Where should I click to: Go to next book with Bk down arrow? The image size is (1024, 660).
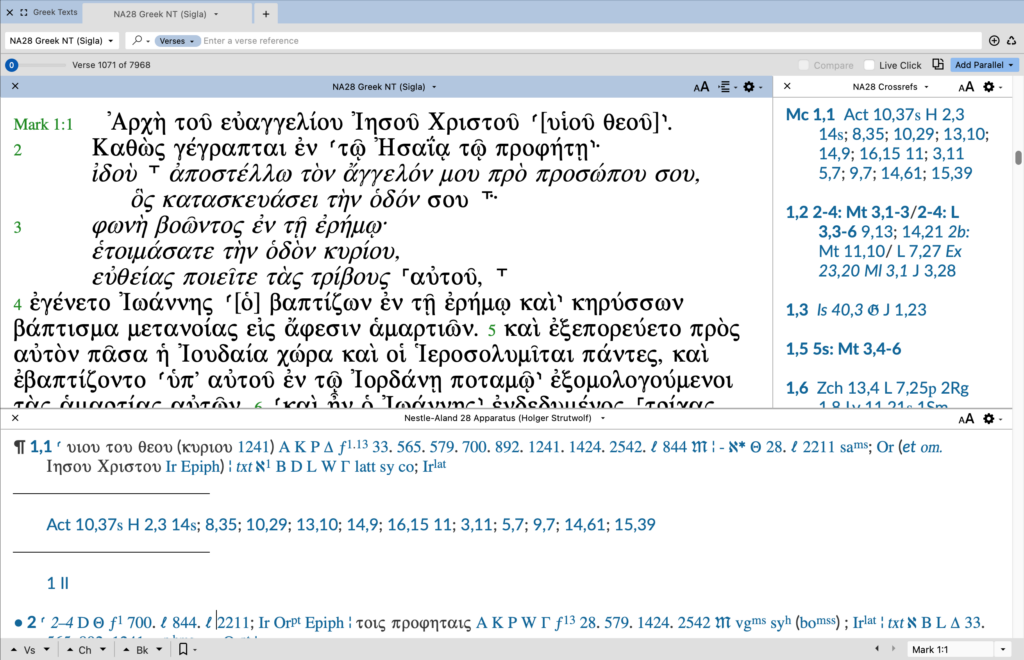click(159, 650)
